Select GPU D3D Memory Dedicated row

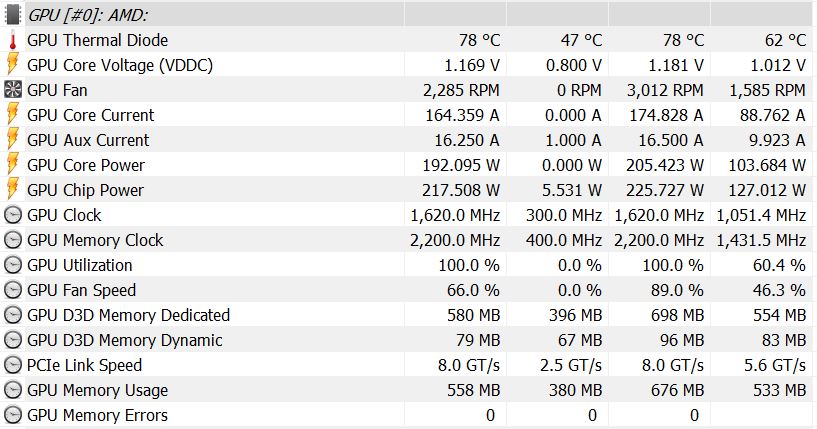tap(128, 315)
